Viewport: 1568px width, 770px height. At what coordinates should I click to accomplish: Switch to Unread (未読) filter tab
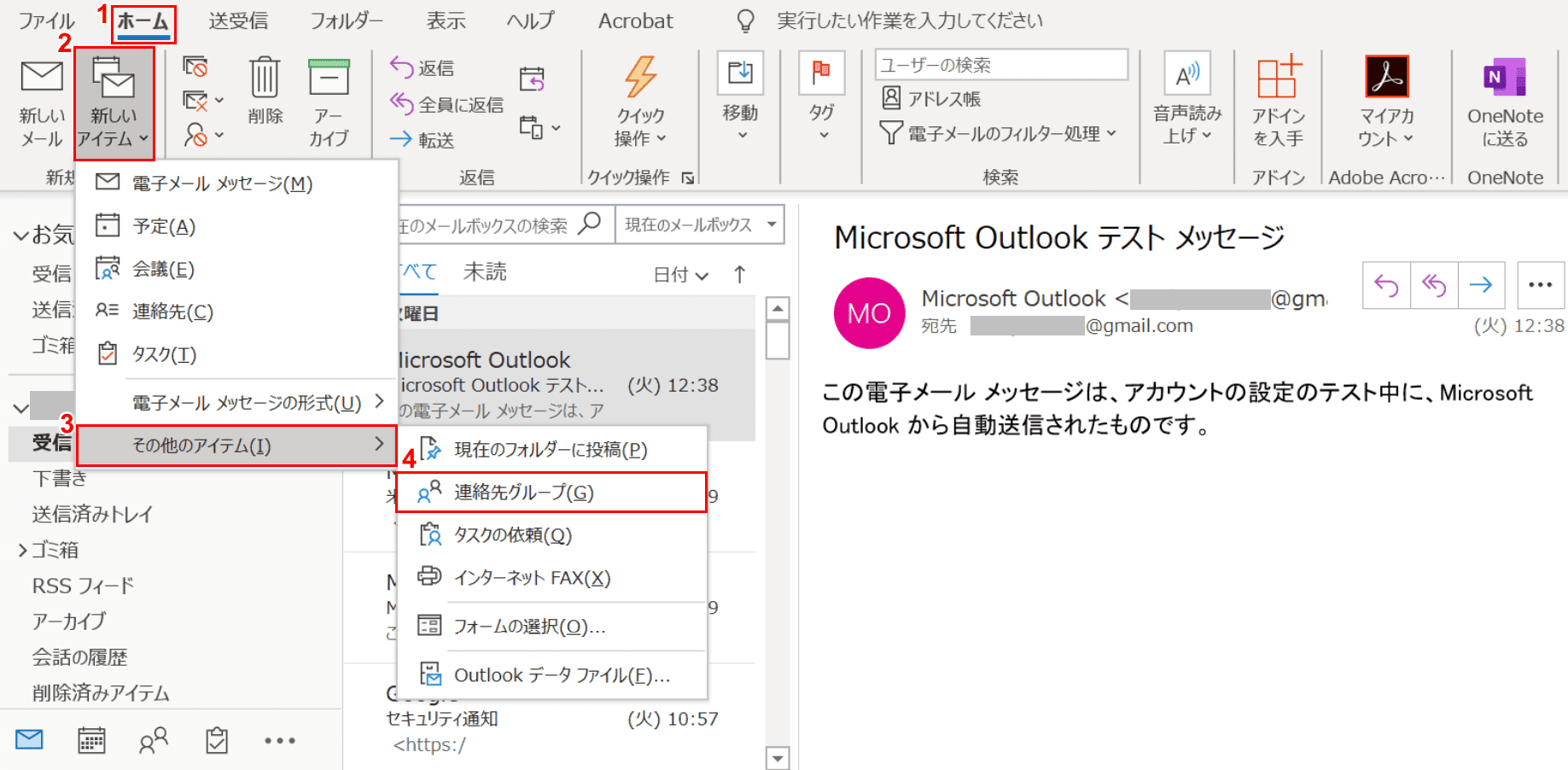(485, 272)
